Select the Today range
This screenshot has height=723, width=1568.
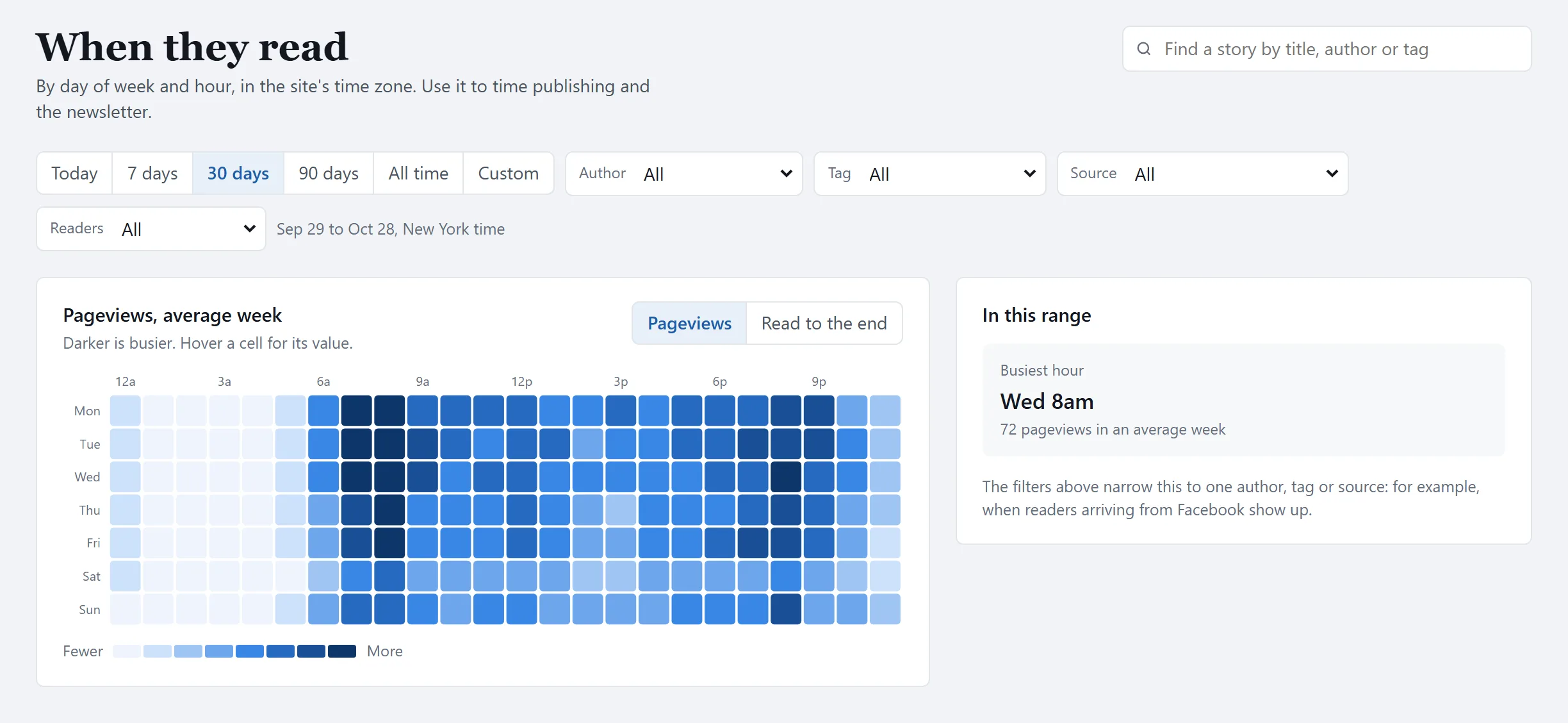[x=74, y=173]
